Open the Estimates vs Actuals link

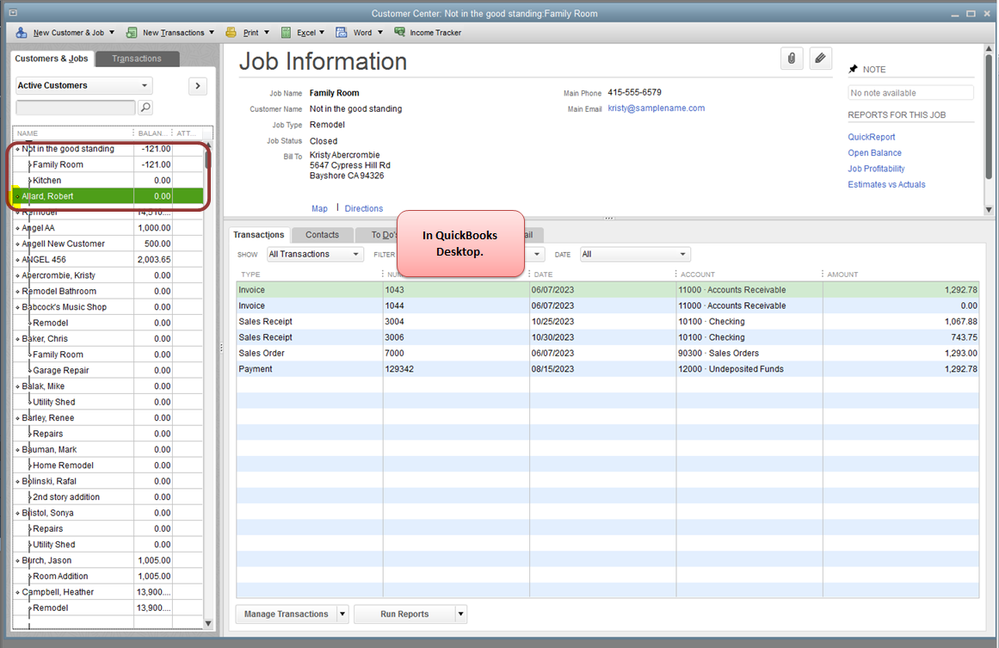tap(886, 185)
